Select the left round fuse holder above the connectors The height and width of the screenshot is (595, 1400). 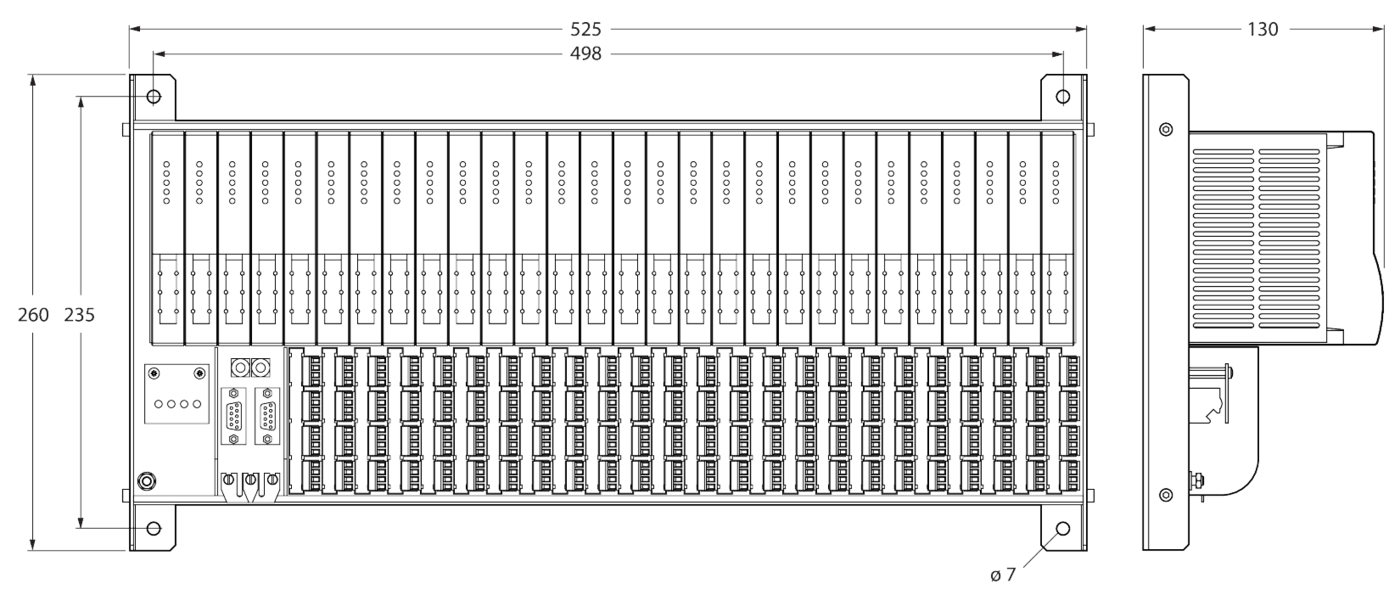click(240, 367)
